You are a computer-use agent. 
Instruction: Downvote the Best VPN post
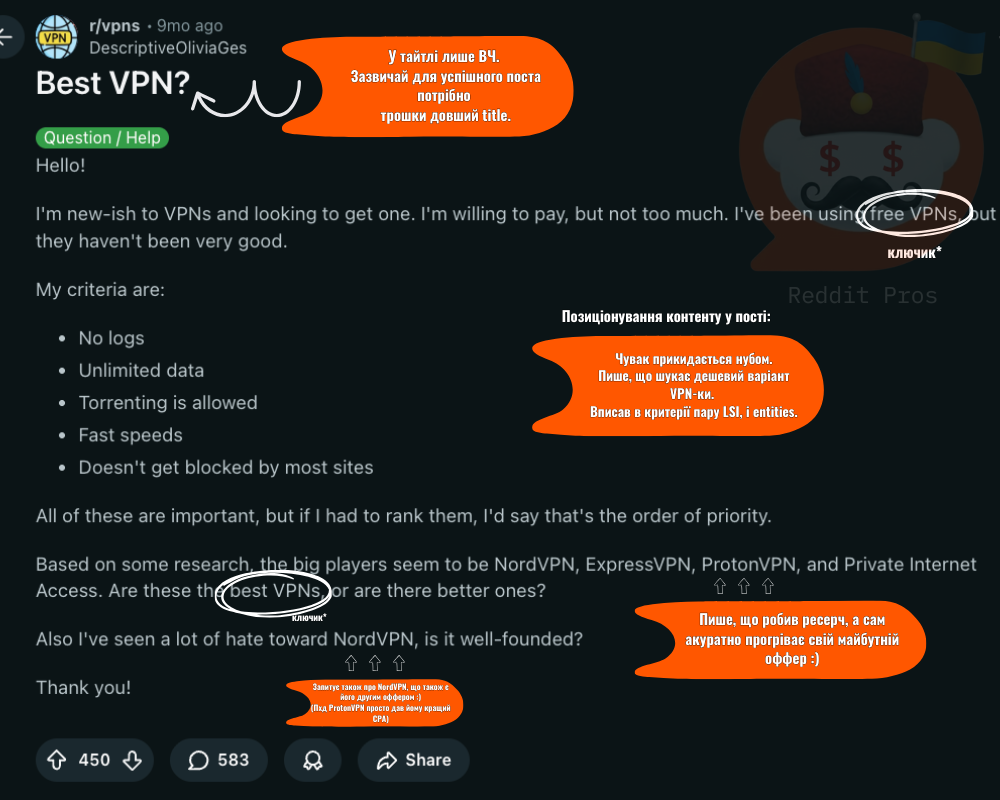click(x=132, y=760)
